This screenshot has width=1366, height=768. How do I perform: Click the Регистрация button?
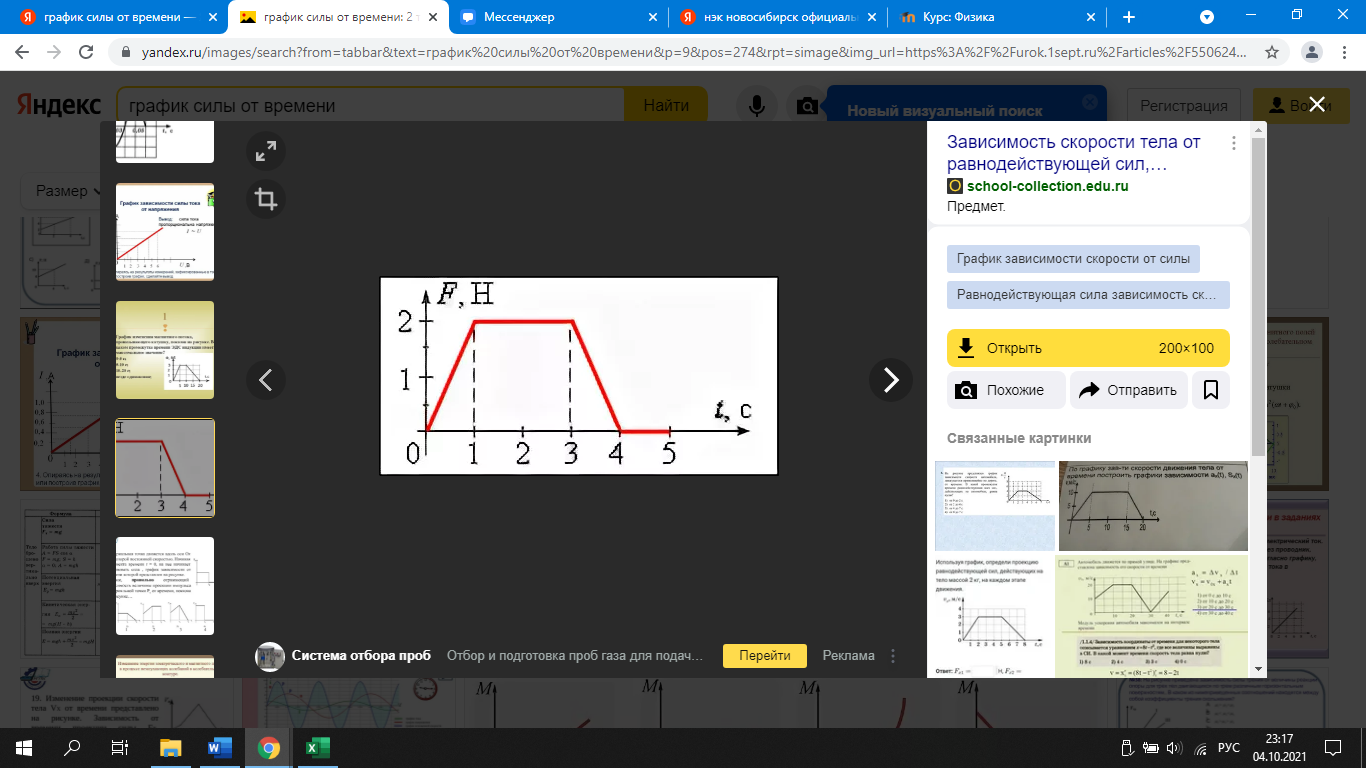click(1184, 106)
